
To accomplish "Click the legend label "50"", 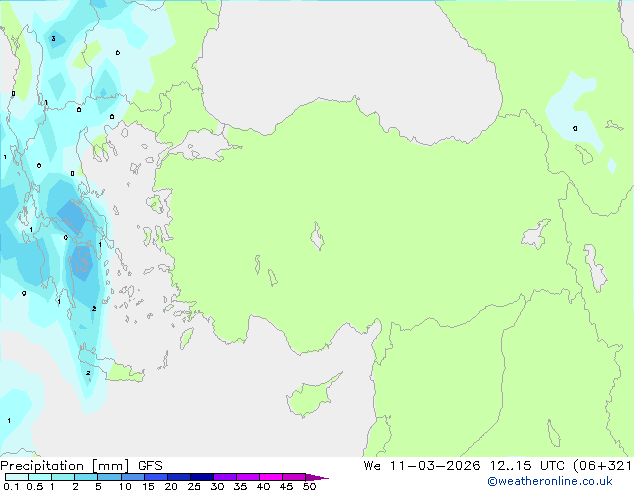I will 310,486.
